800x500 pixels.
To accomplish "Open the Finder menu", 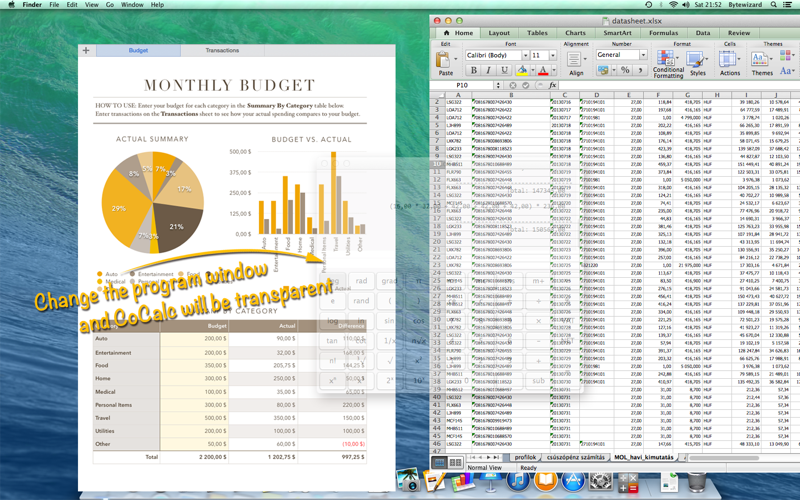I will [x=32, y=5].
